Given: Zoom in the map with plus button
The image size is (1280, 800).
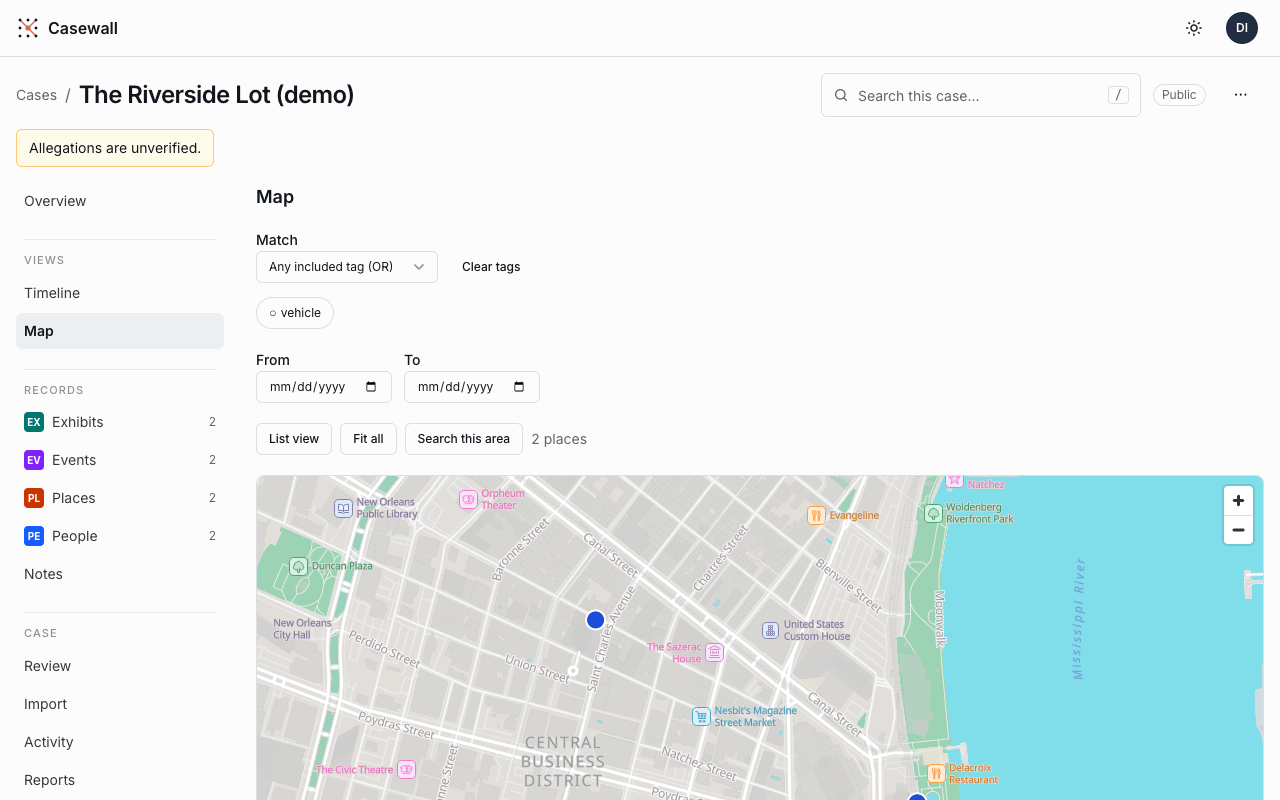Looking at the screenshot, I should [x=1238, y=501].
